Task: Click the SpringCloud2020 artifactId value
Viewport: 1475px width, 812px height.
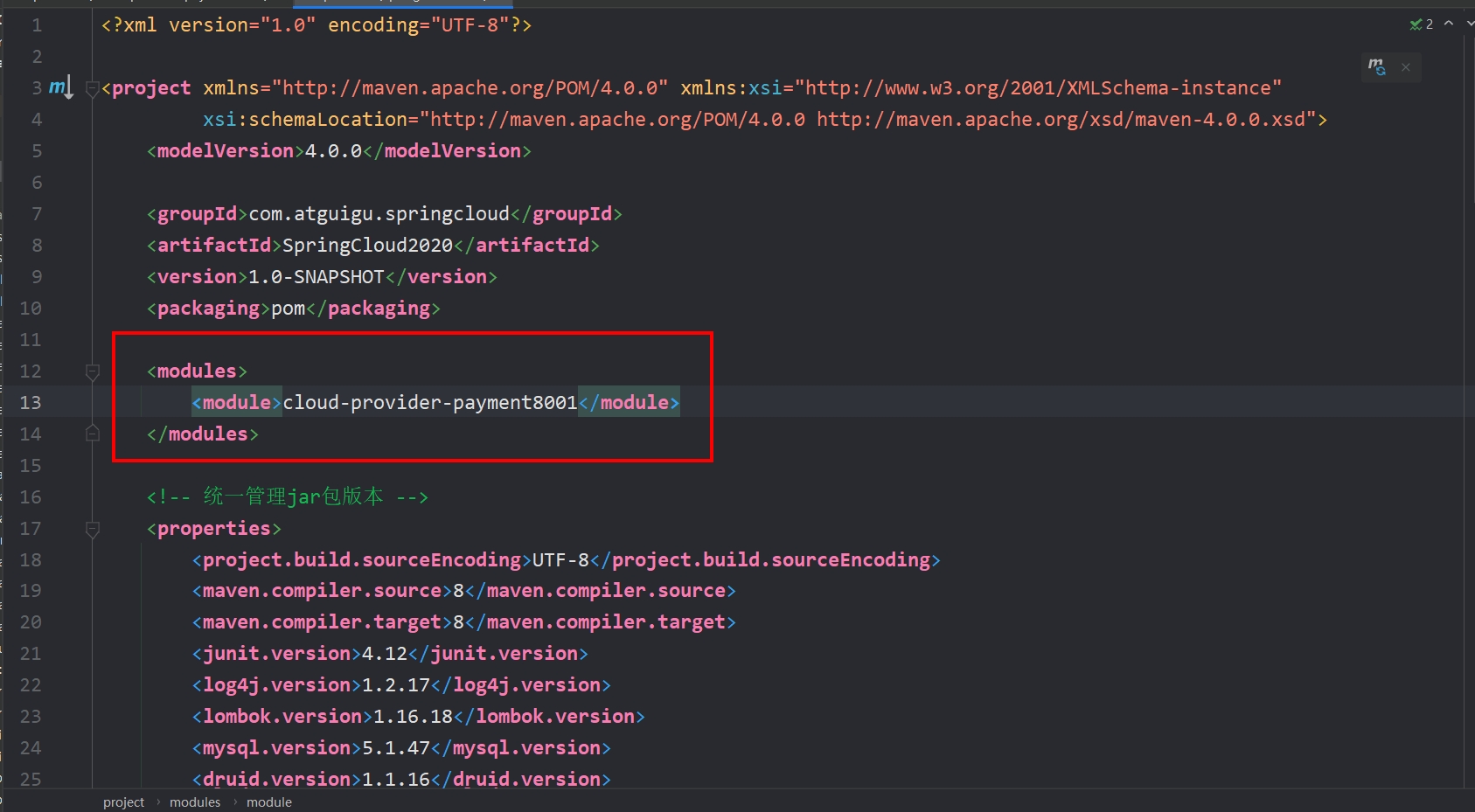Action: click(367, 246)
